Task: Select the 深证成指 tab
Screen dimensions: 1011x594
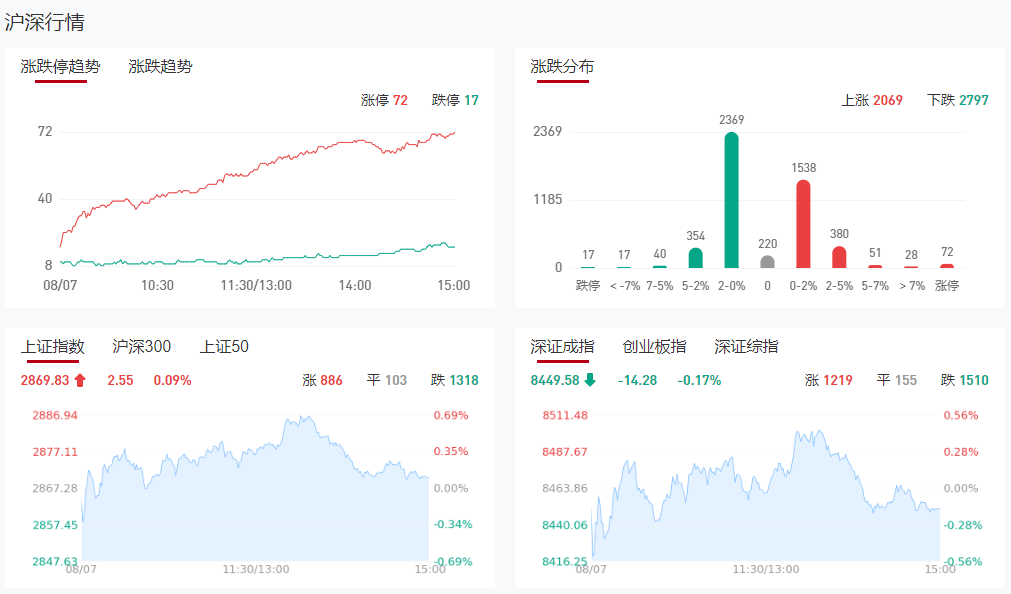Action: [x=562, y=347]
